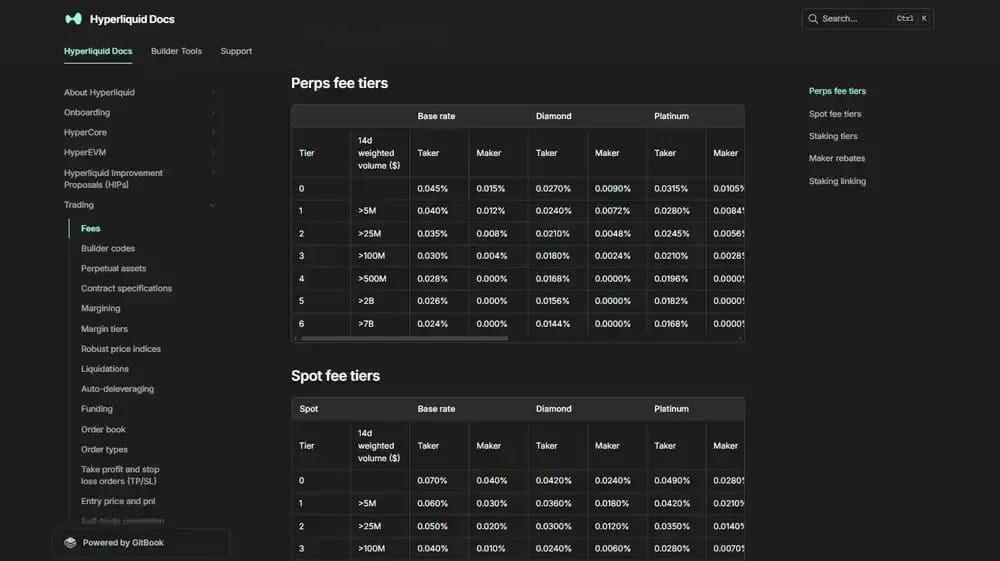Open the Hyperliquid Docs tab
The image size is (1000, 561).
(x=98, y=51)
